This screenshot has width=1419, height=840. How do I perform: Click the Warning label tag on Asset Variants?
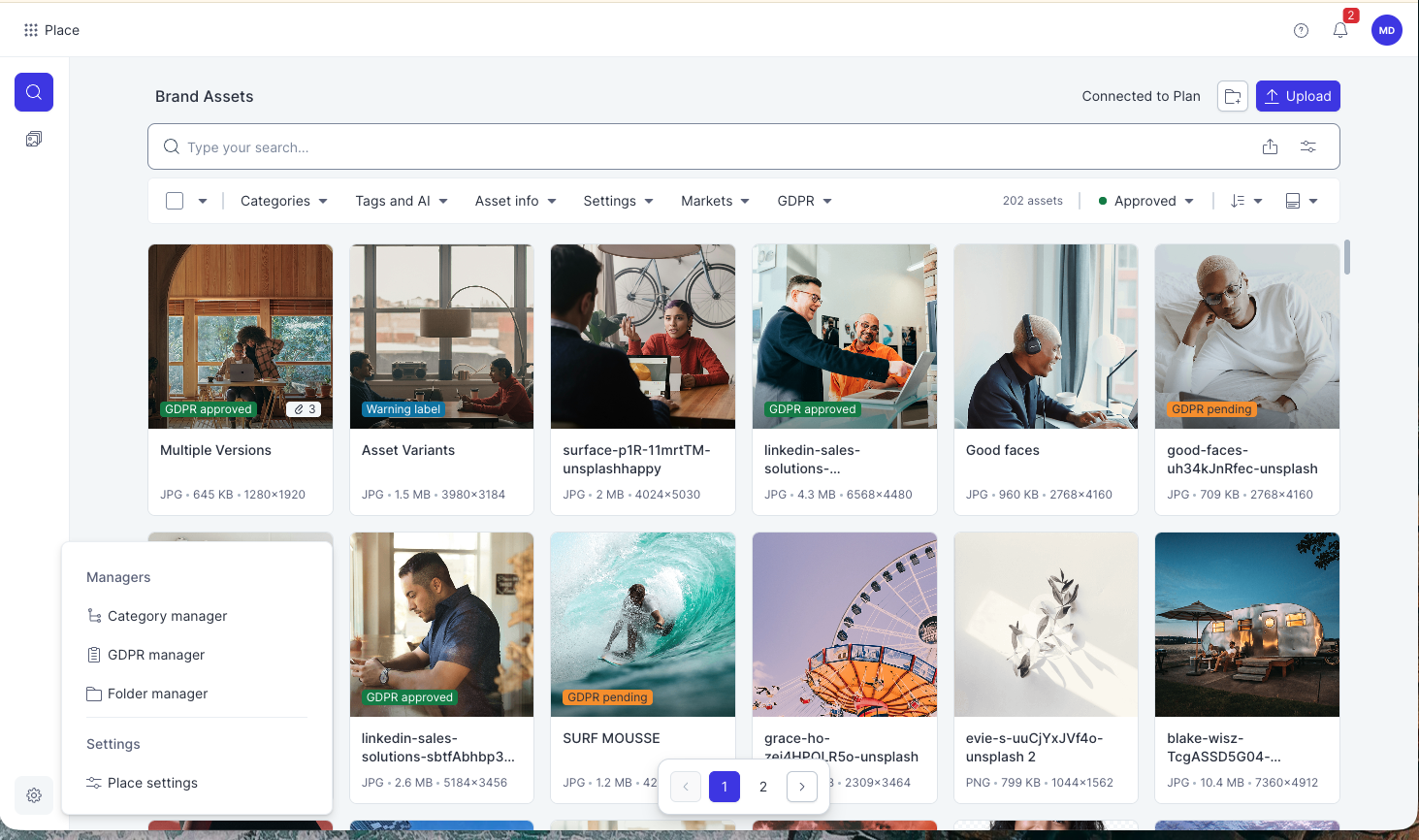click(x=403, y=409)
